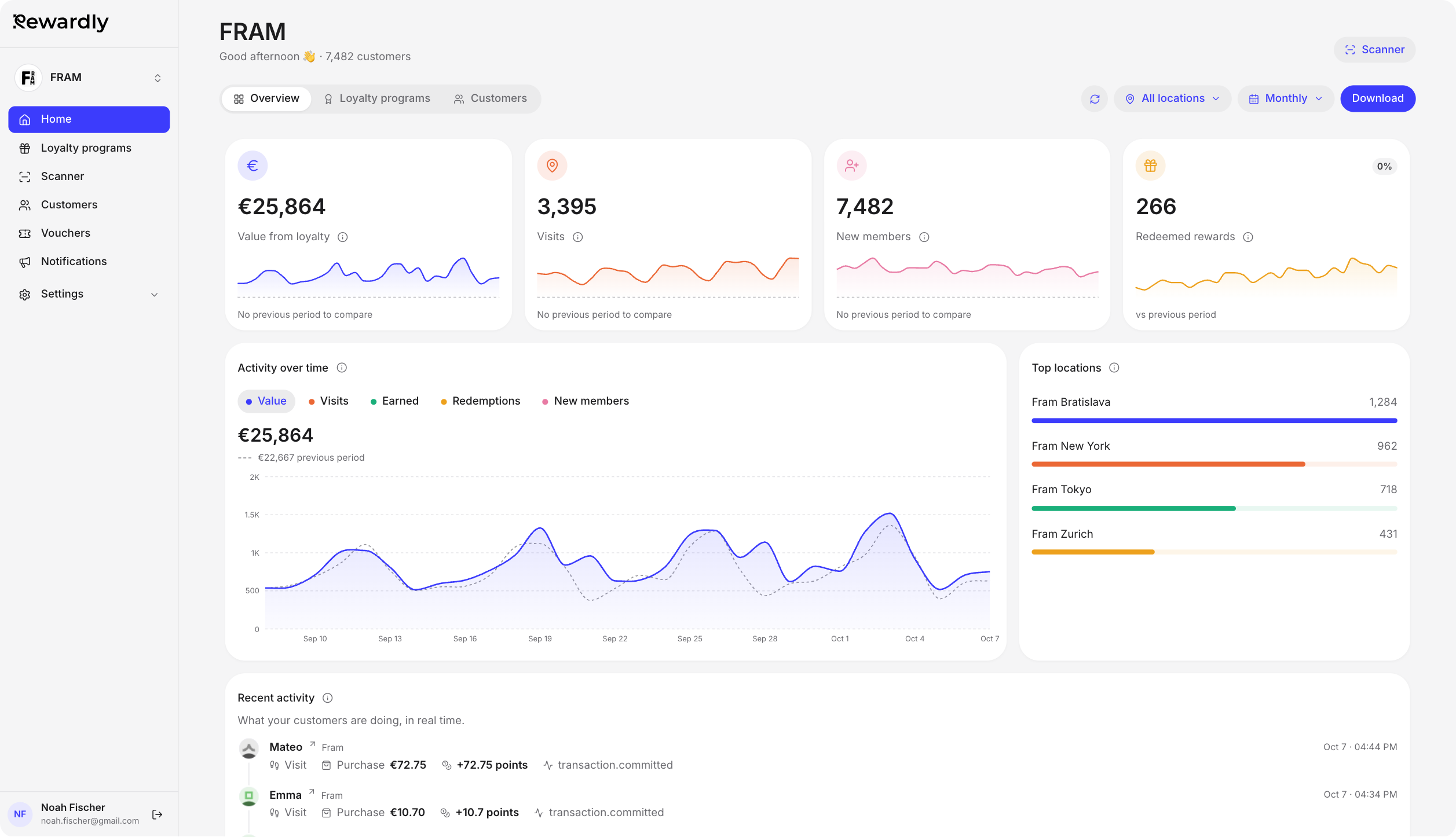
Task: Toggle the Value series in activity chart
Action: pos(266,401)
